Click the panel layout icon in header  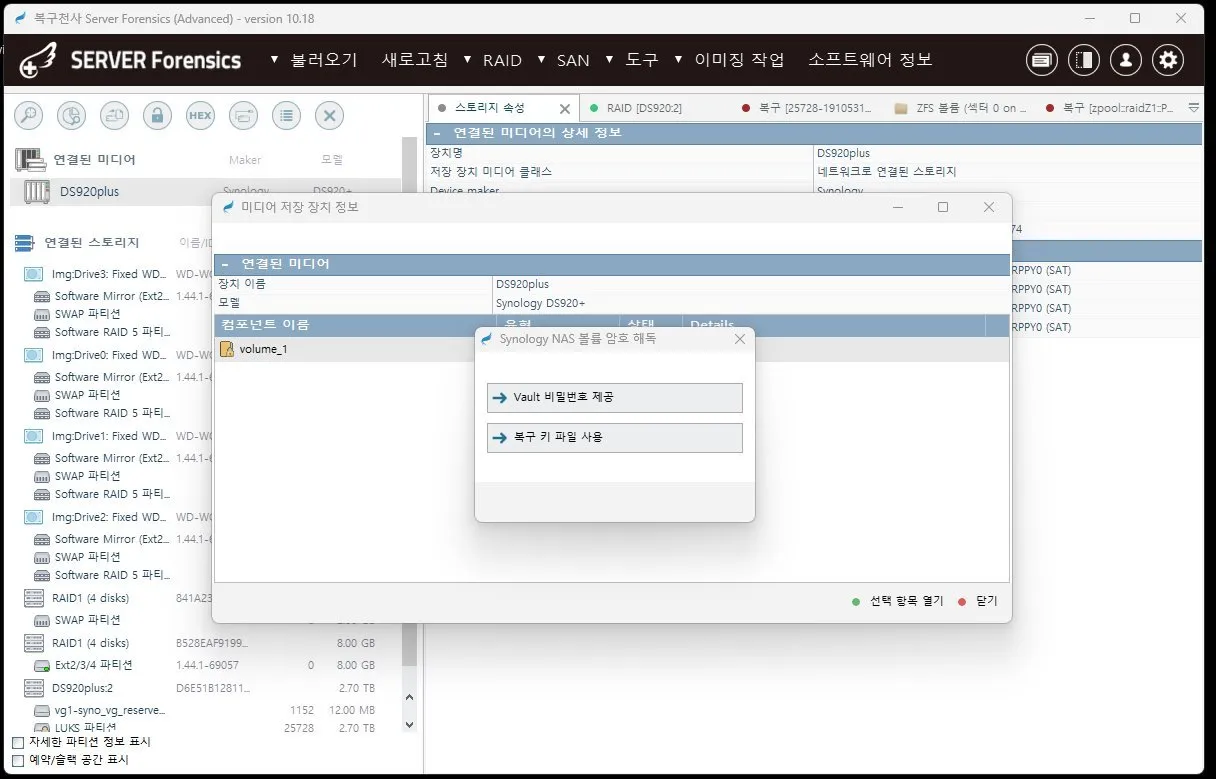click(x=1084, y=60)
